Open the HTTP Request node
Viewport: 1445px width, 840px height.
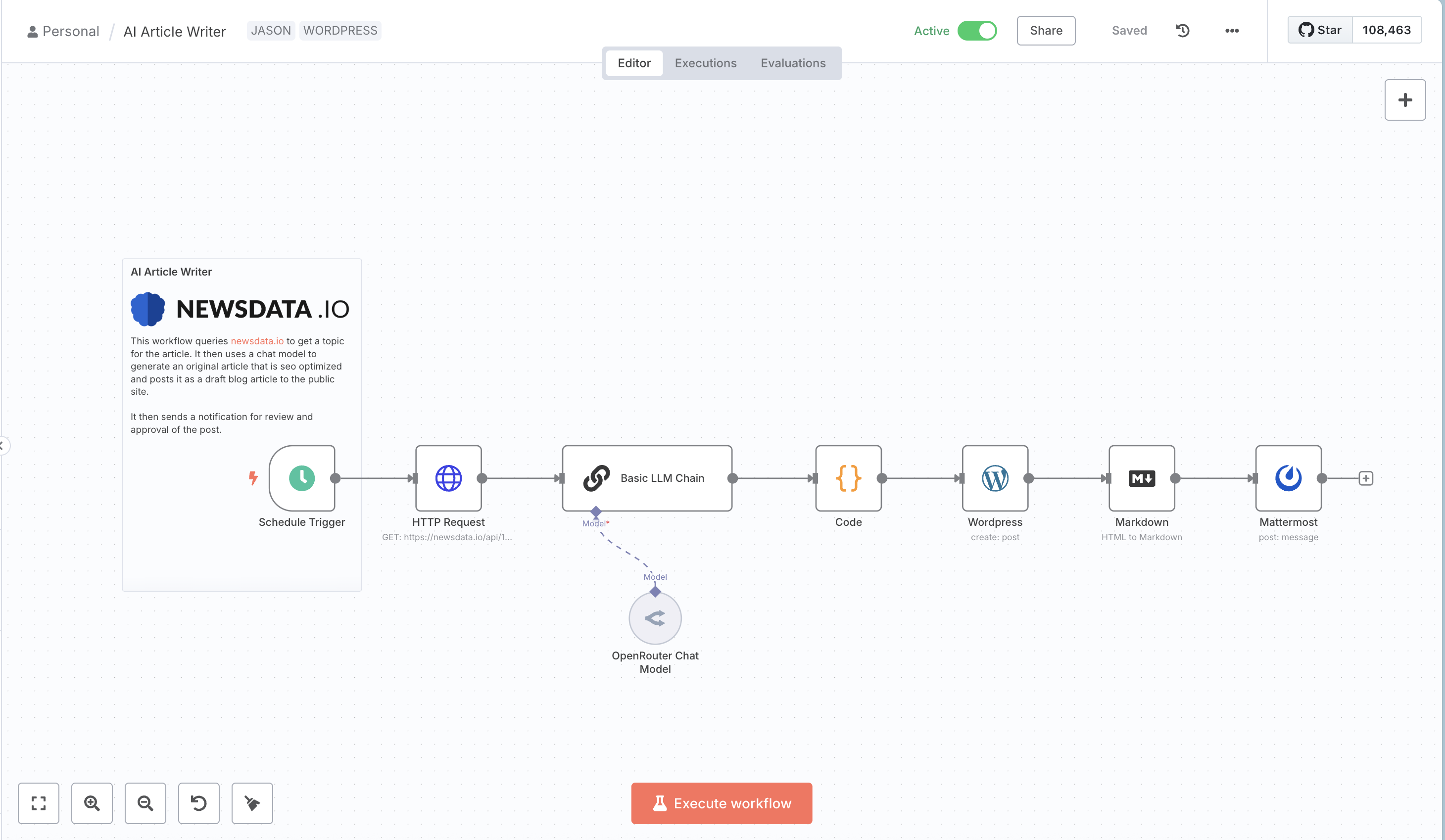[x=449, y=479]
